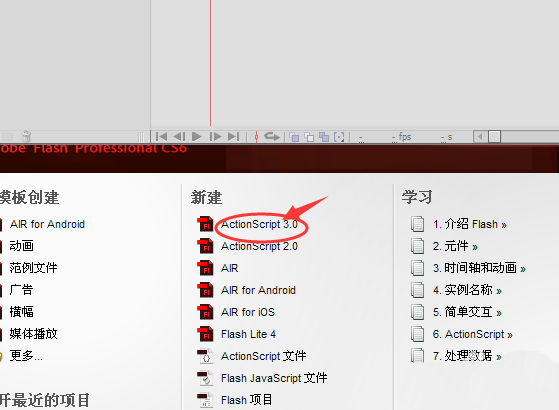
Task: Open modify markers menu
Action: (339, 137)
